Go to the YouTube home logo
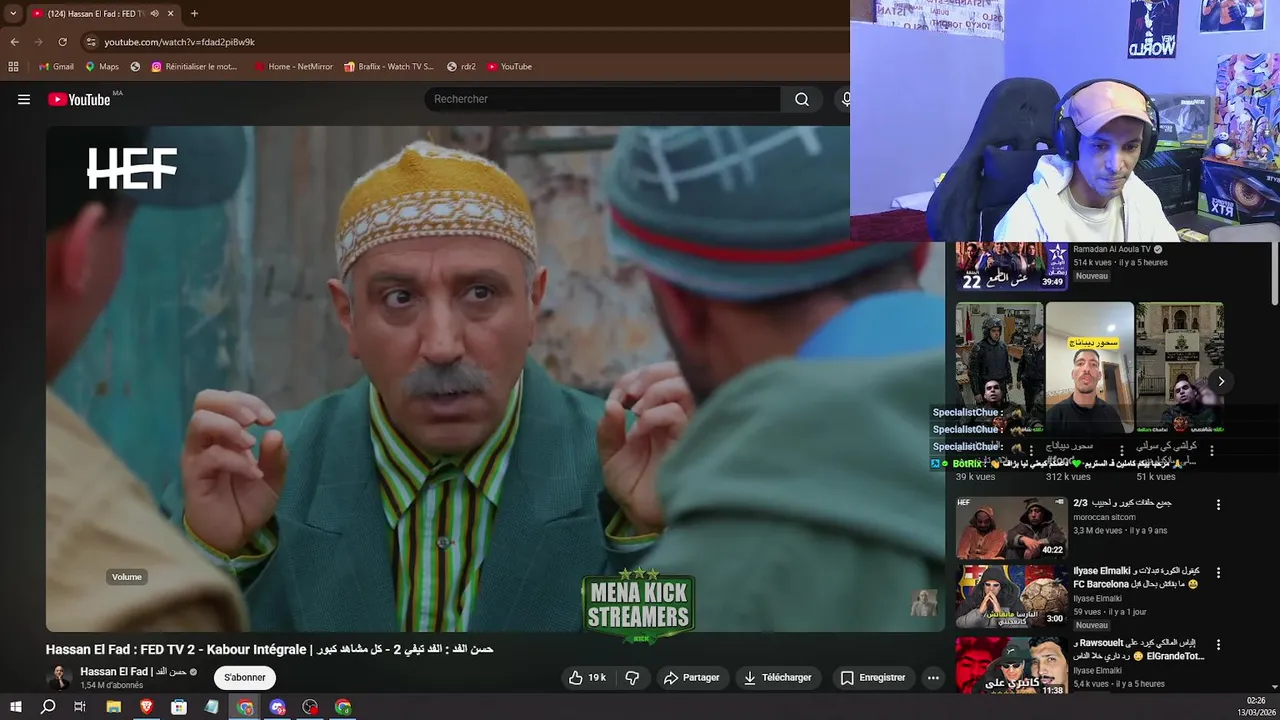The width and height of the screenshot is (1280, 720). pos(79,99)
